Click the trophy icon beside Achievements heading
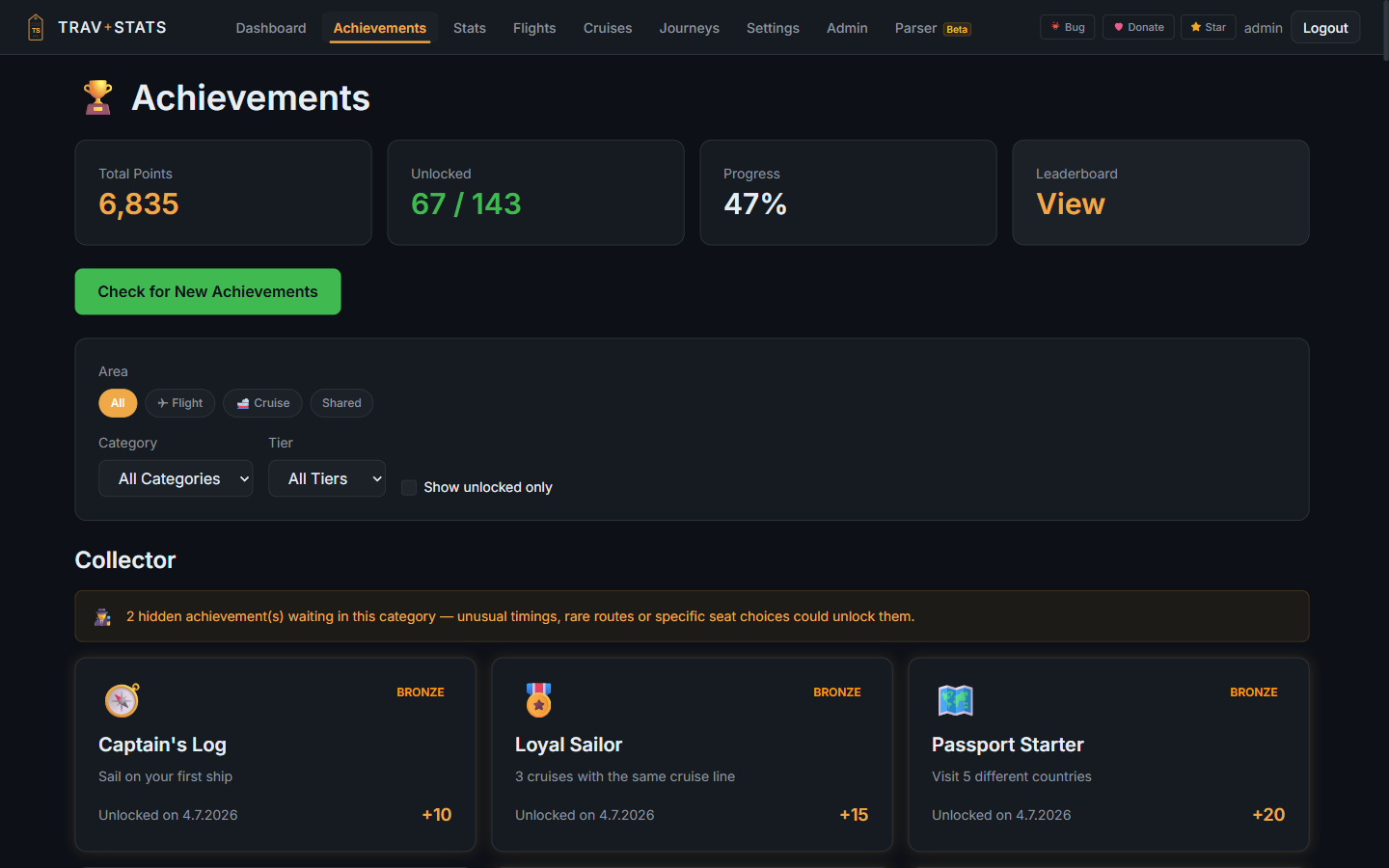The image size is (1389, 868). (x=97, y=97)
